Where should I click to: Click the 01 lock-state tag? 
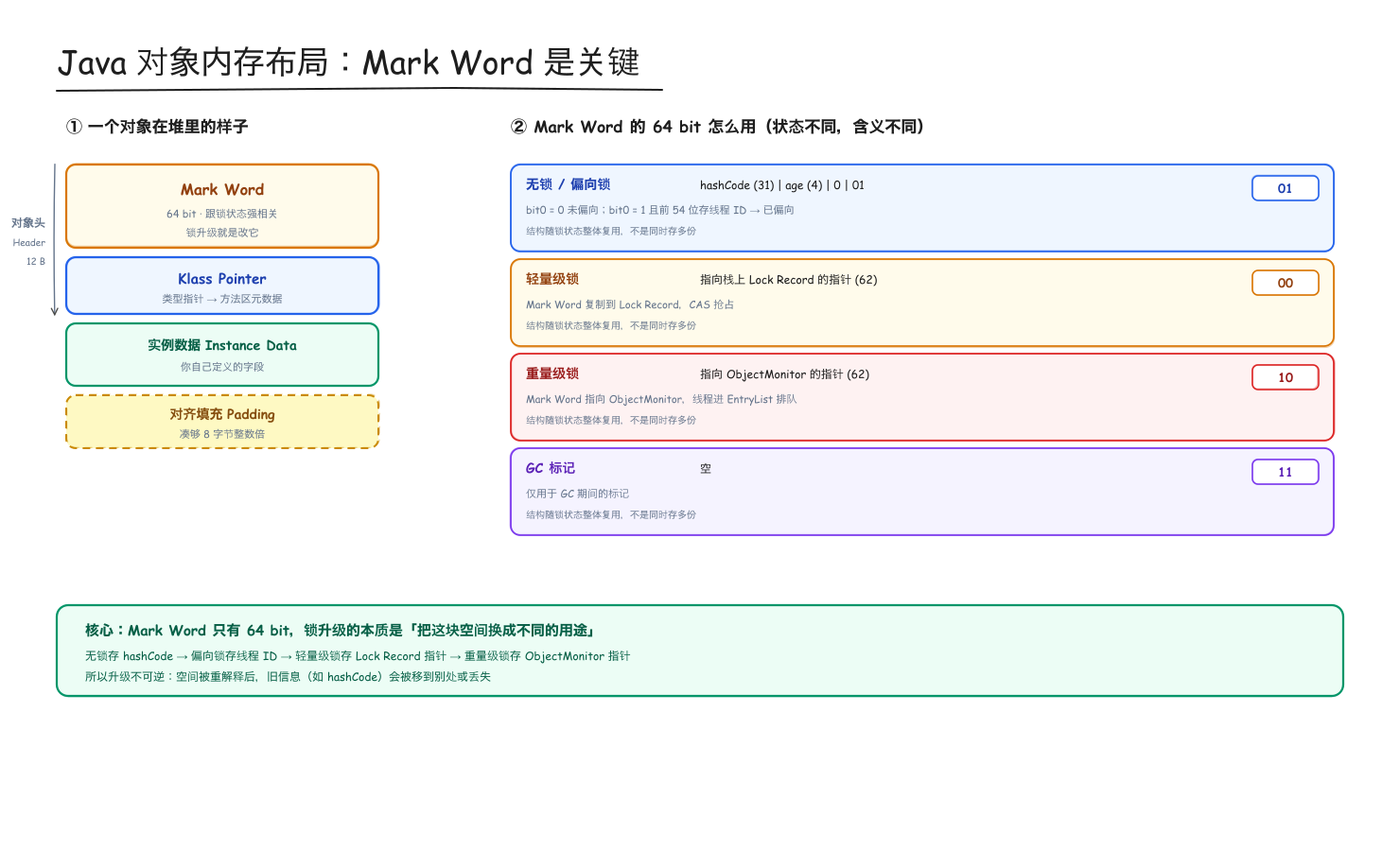1285,188
